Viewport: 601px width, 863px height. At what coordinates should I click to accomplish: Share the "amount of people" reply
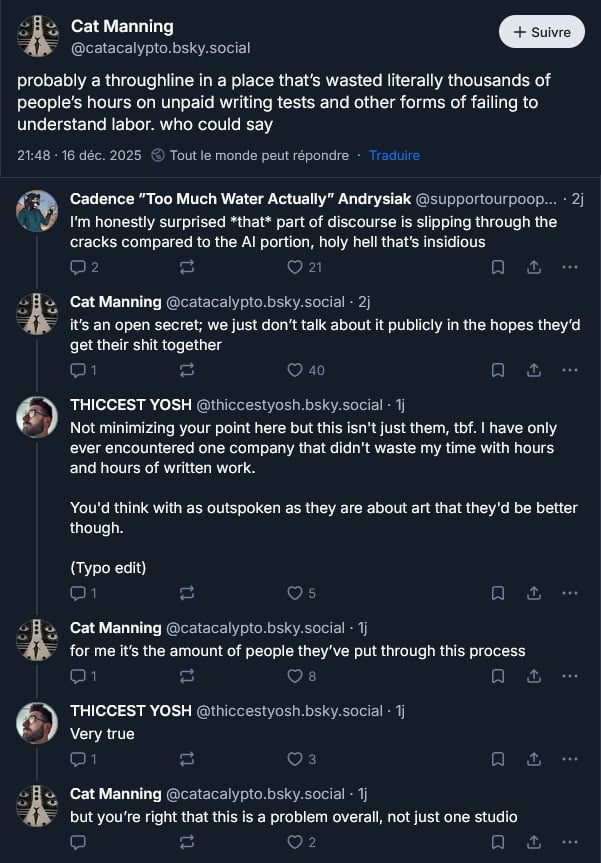click(534, 676)
